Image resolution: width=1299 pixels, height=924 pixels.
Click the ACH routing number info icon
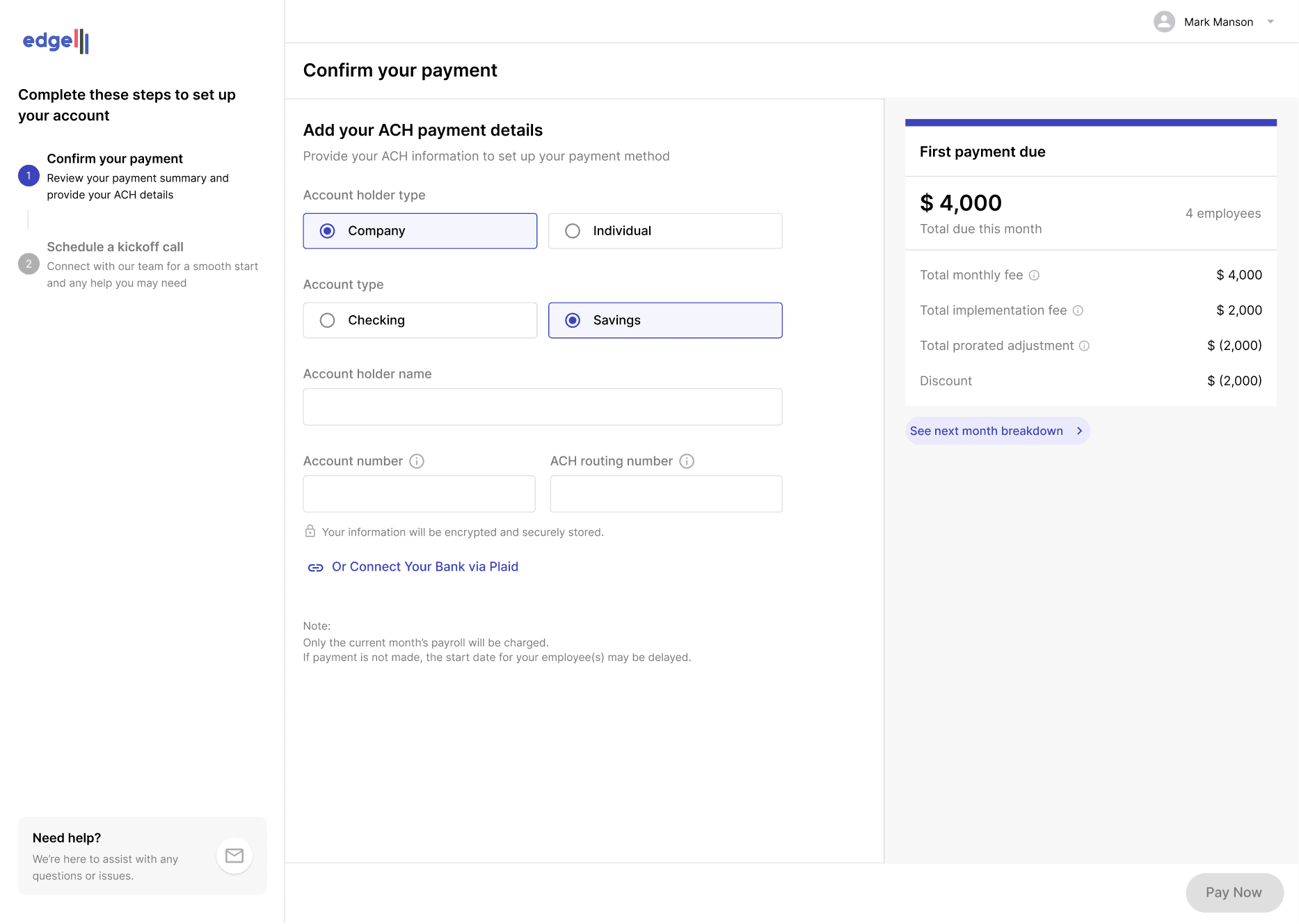687,461
